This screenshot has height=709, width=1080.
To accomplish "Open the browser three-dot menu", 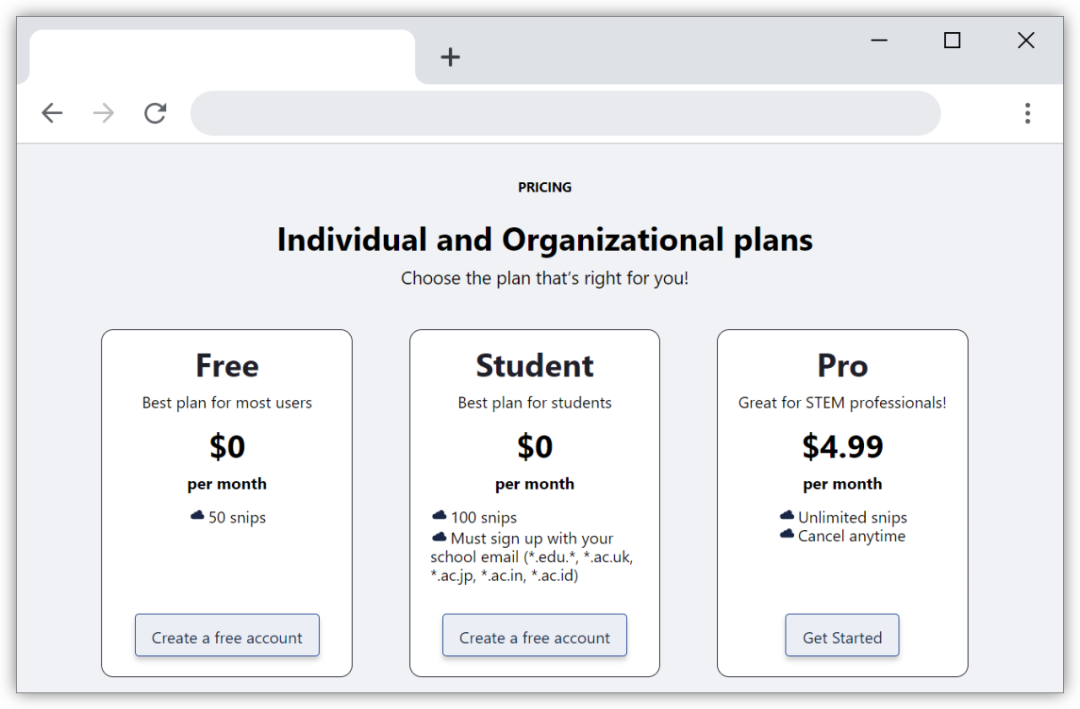I will tap(1027, 113).
